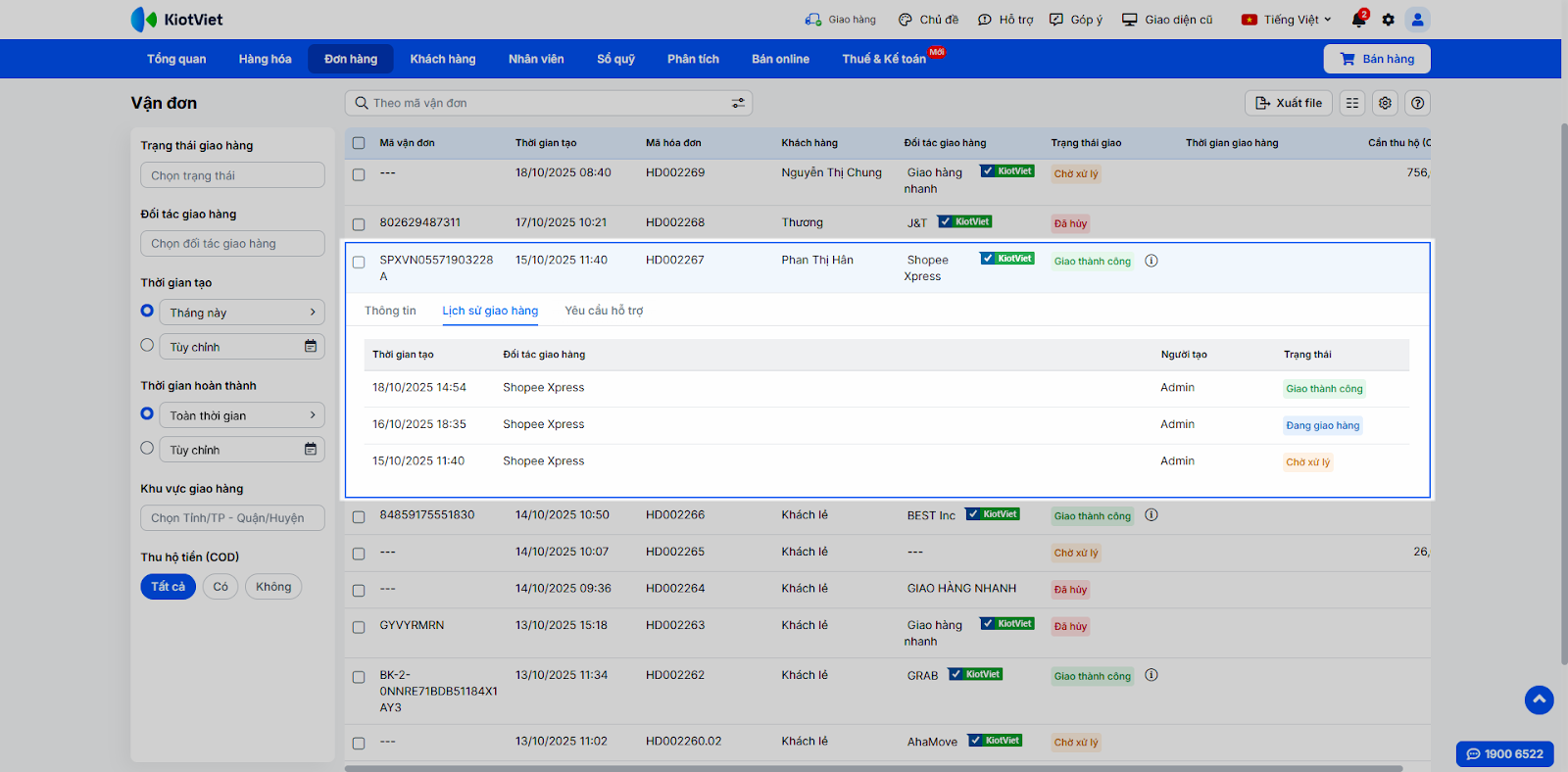Open the Khách hàng menu

pyautogui.click(x=442, y=59)
